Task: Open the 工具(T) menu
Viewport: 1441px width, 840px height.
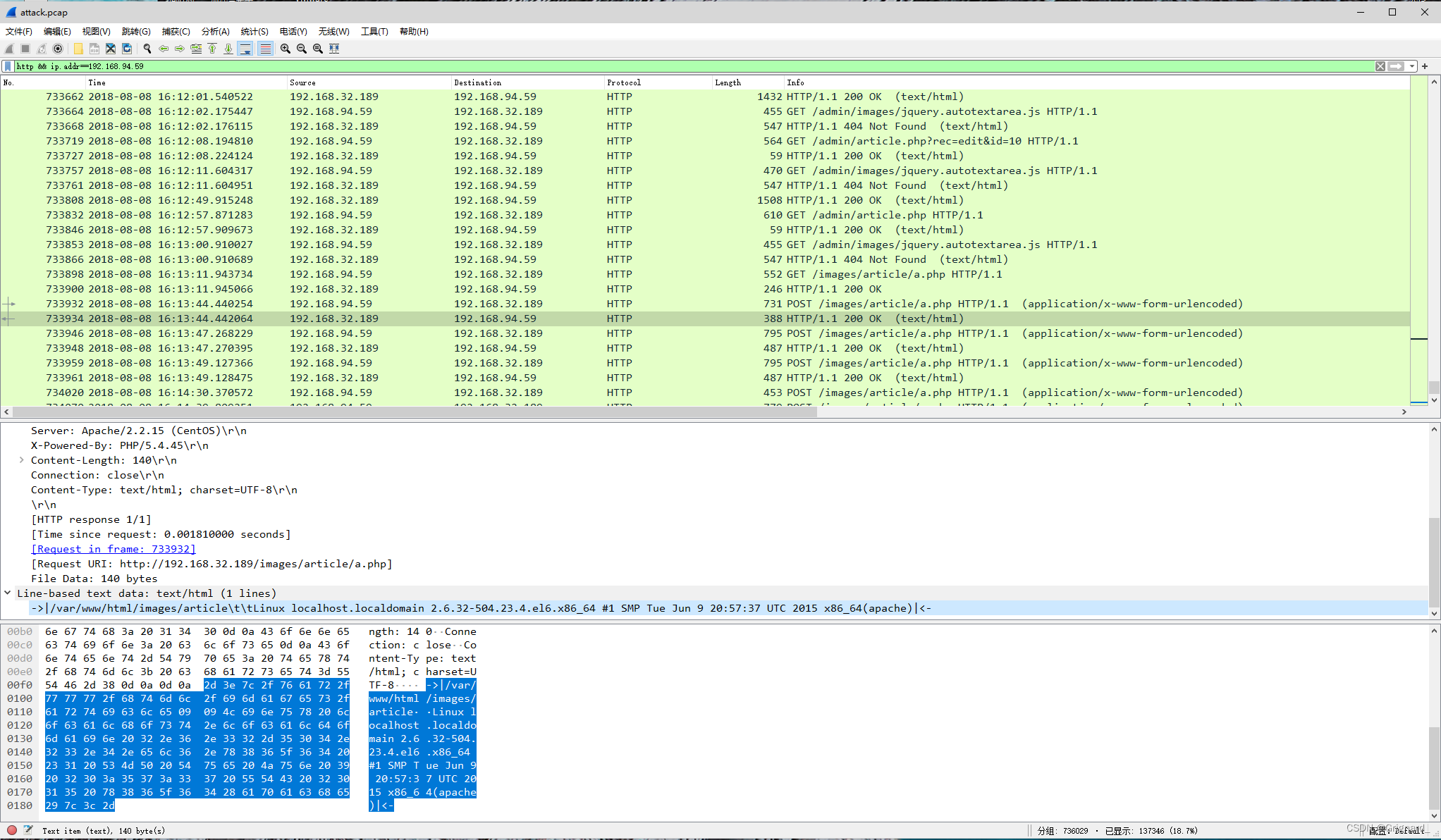Action: click(374, 32)
